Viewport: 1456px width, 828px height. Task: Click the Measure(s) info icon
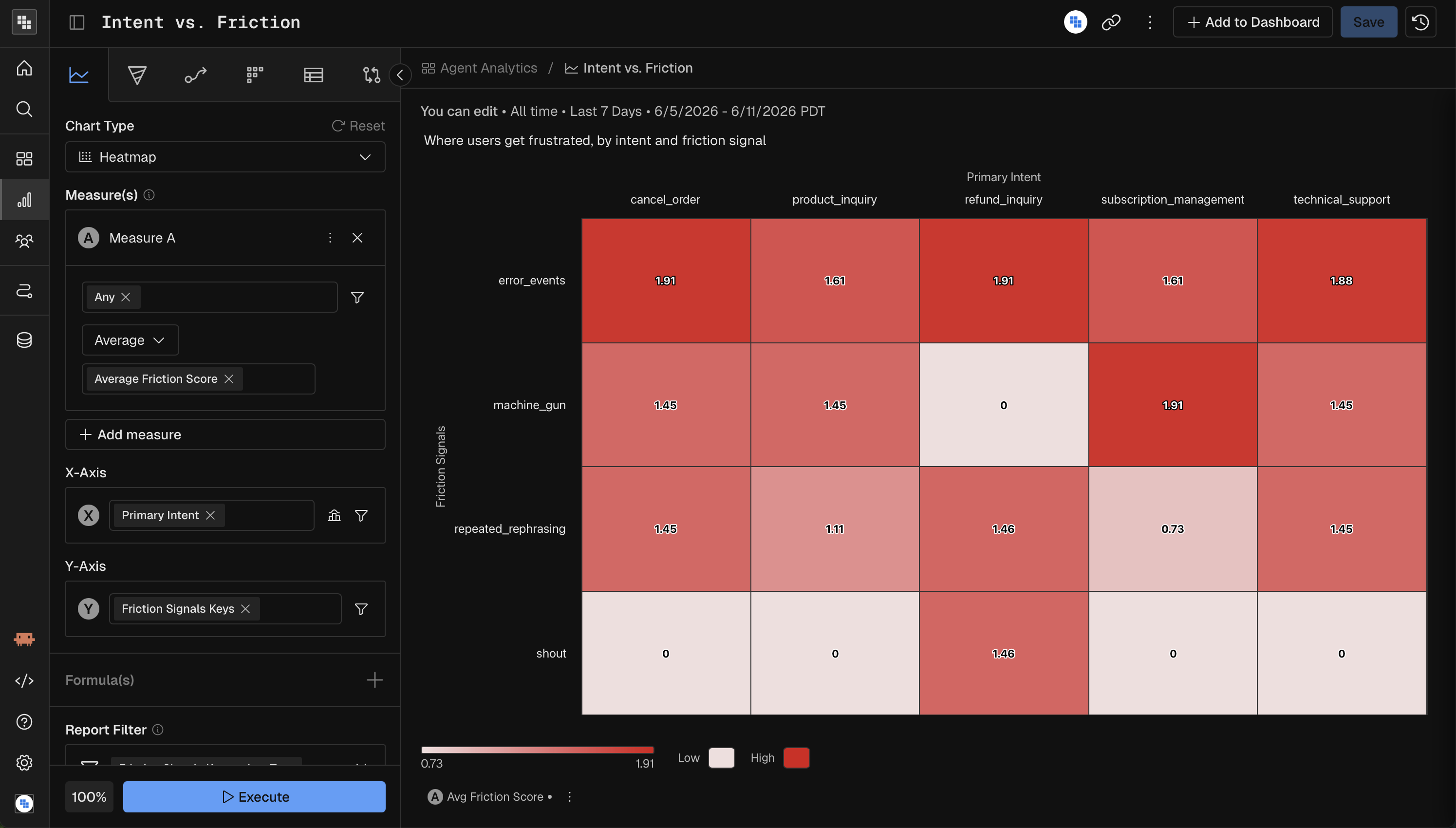click(149, 195)
